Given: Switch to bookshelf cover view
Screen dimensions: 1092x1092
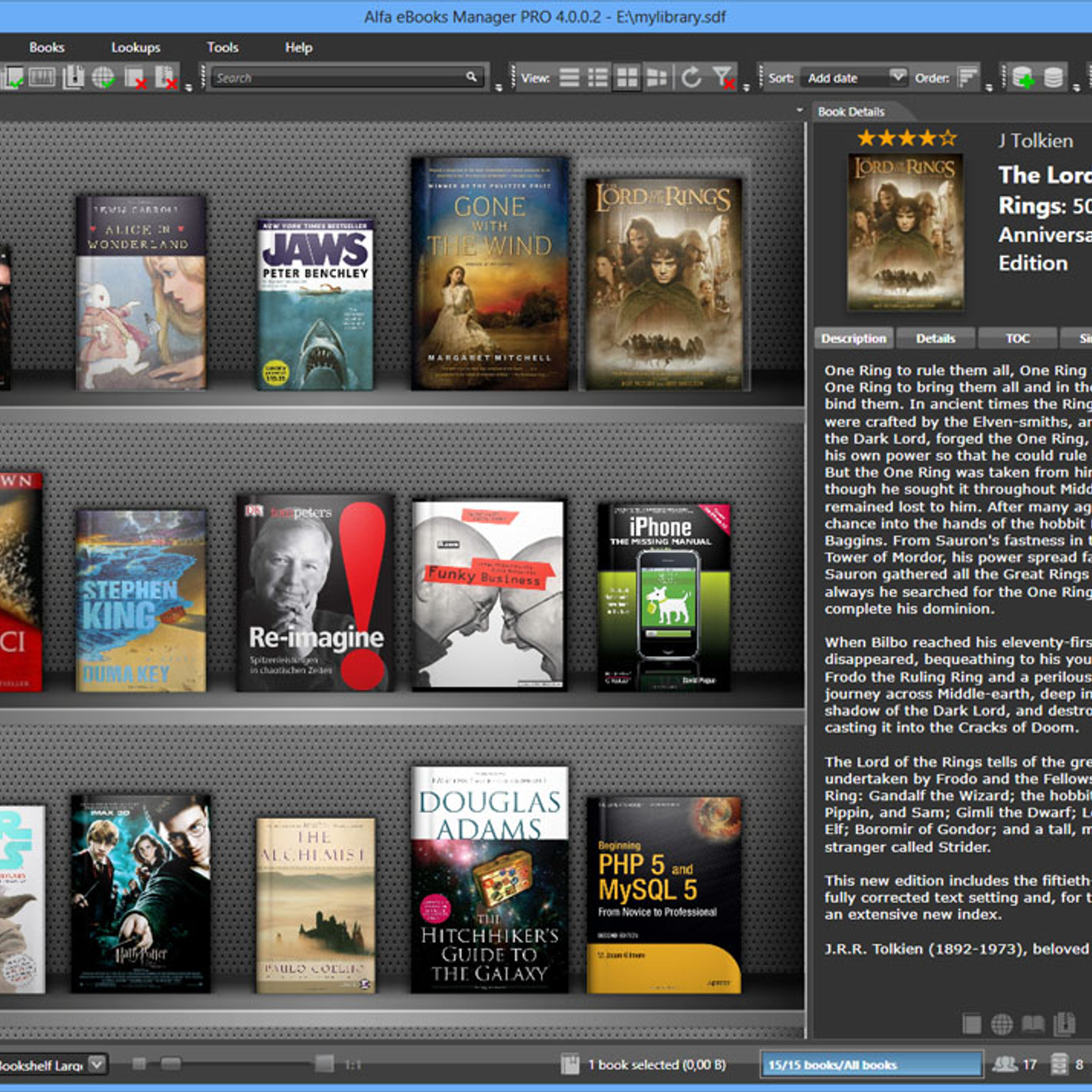Looking at the screenshot, I should pyautogui.click(x=657, y=77).
